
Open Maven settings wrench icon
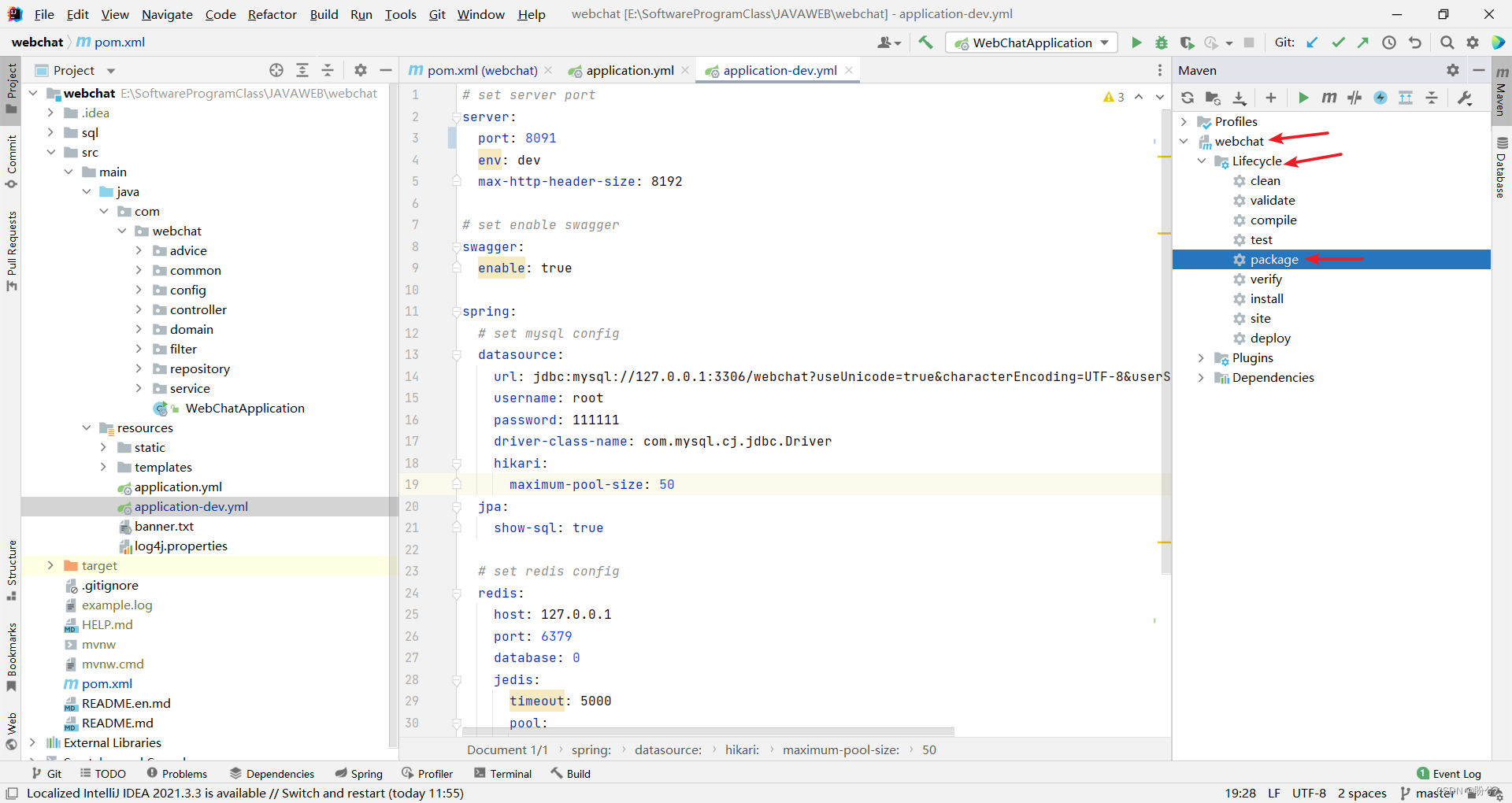coord(1466,98)
